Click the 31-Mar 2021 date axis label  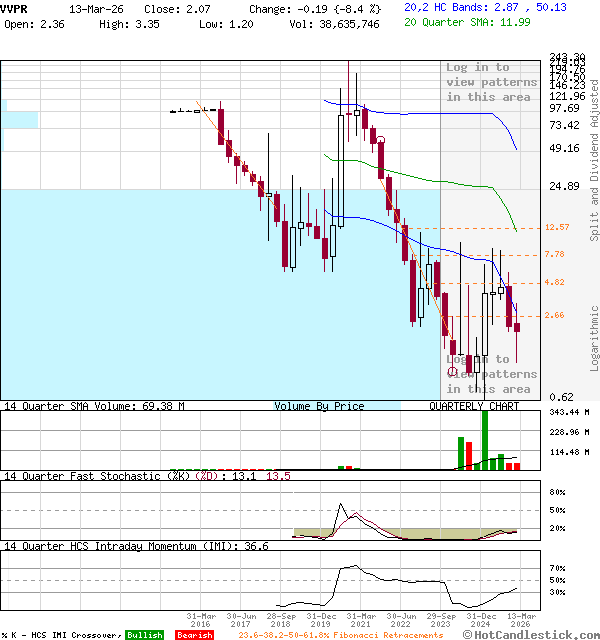tap(361, 620)
